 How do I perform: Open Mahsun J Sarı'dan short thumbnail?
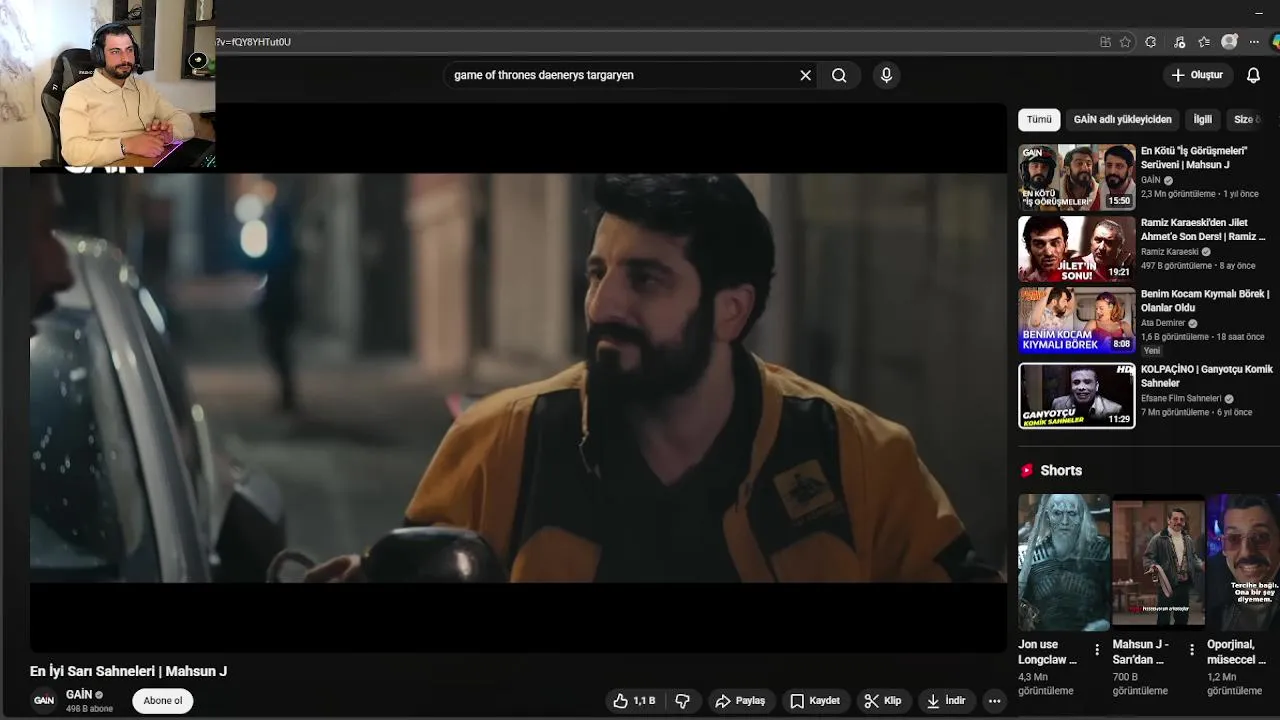[x=1158, y=562]
